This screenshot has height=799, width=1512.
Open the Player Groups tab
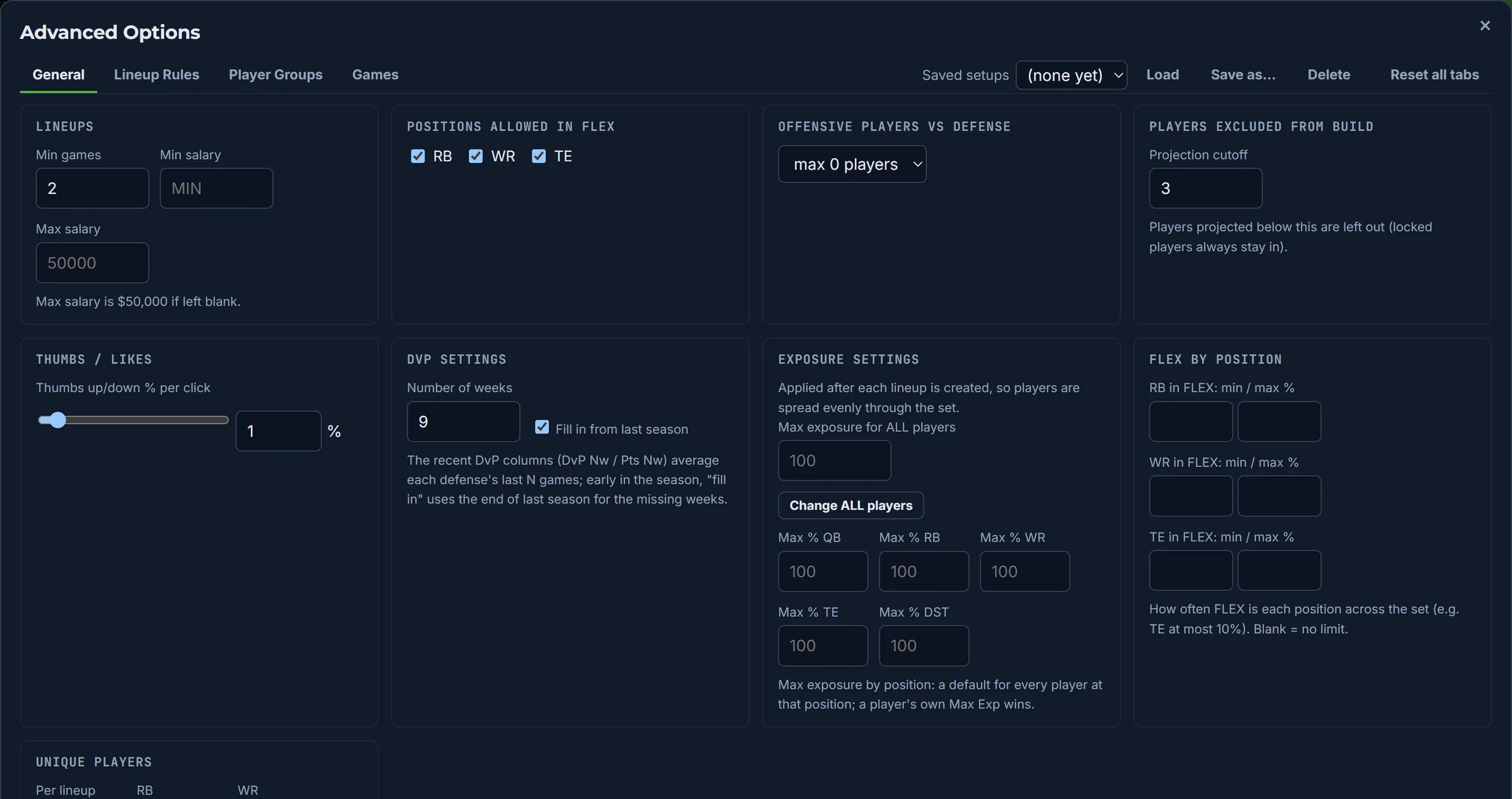tap(275, 74)
